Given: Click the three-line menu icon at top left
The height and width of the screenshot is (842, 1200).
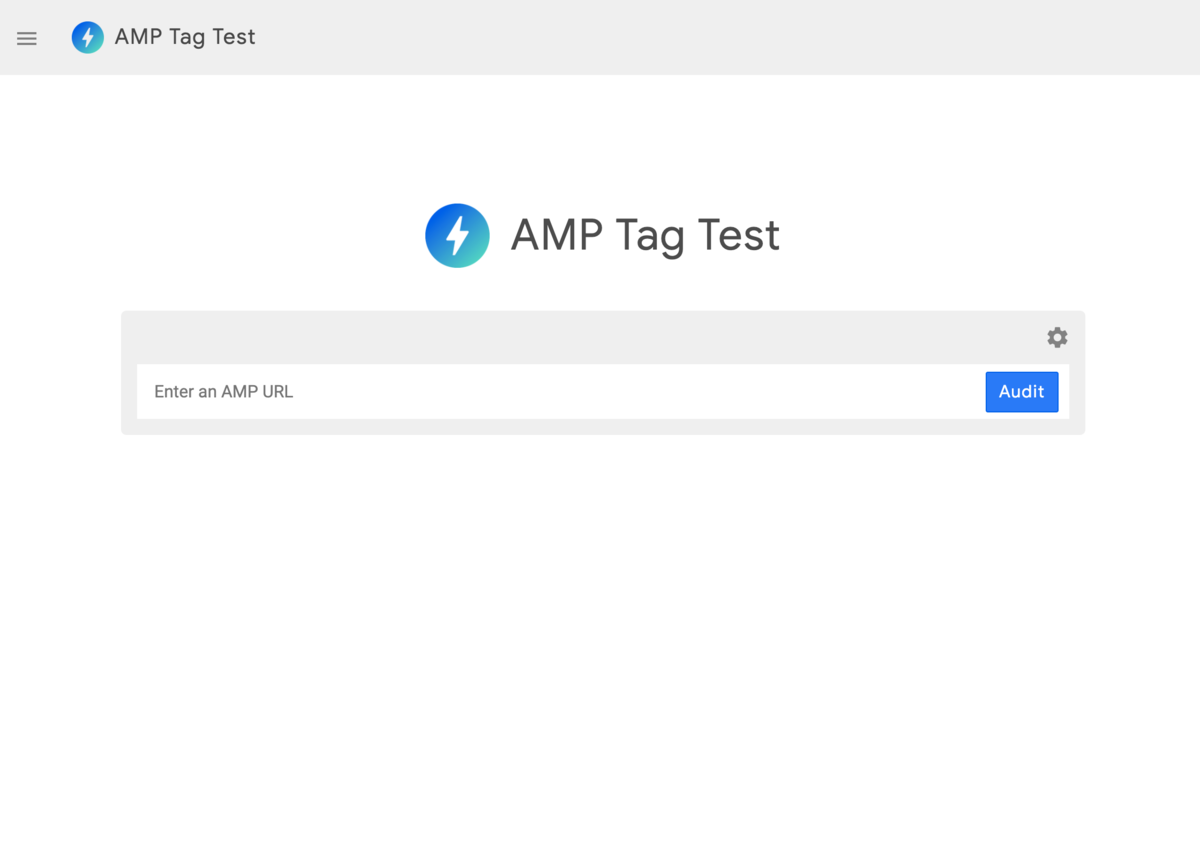Looking at the screenshot, I should coord(27,38).
